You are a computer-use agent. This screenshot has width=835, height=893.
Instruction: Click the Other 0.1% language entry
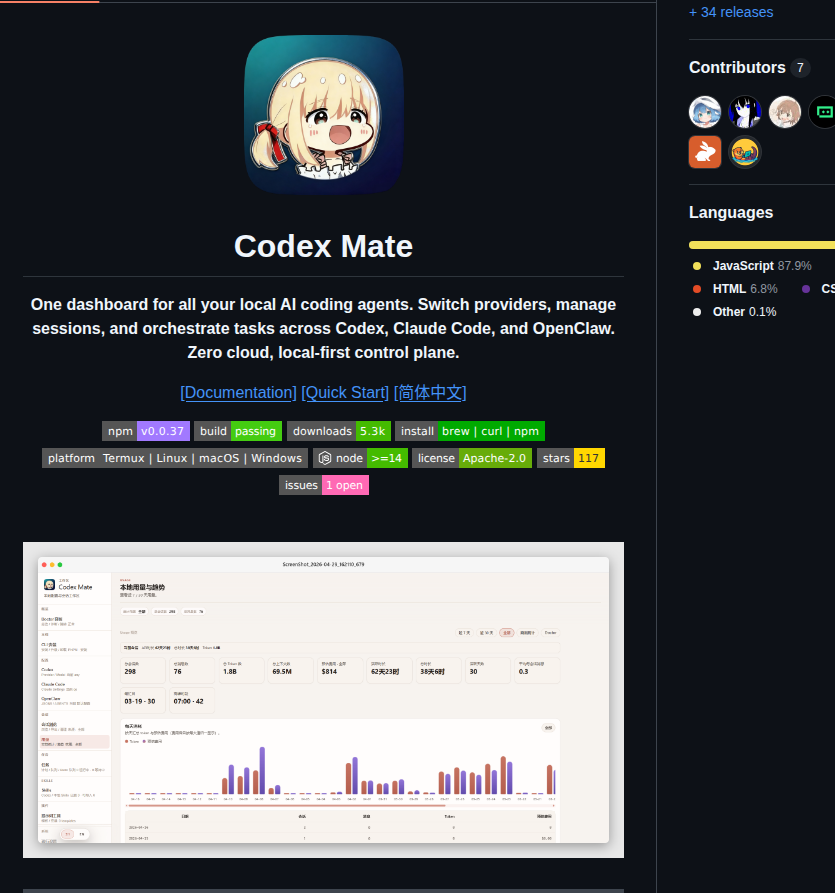click(734, 312)
